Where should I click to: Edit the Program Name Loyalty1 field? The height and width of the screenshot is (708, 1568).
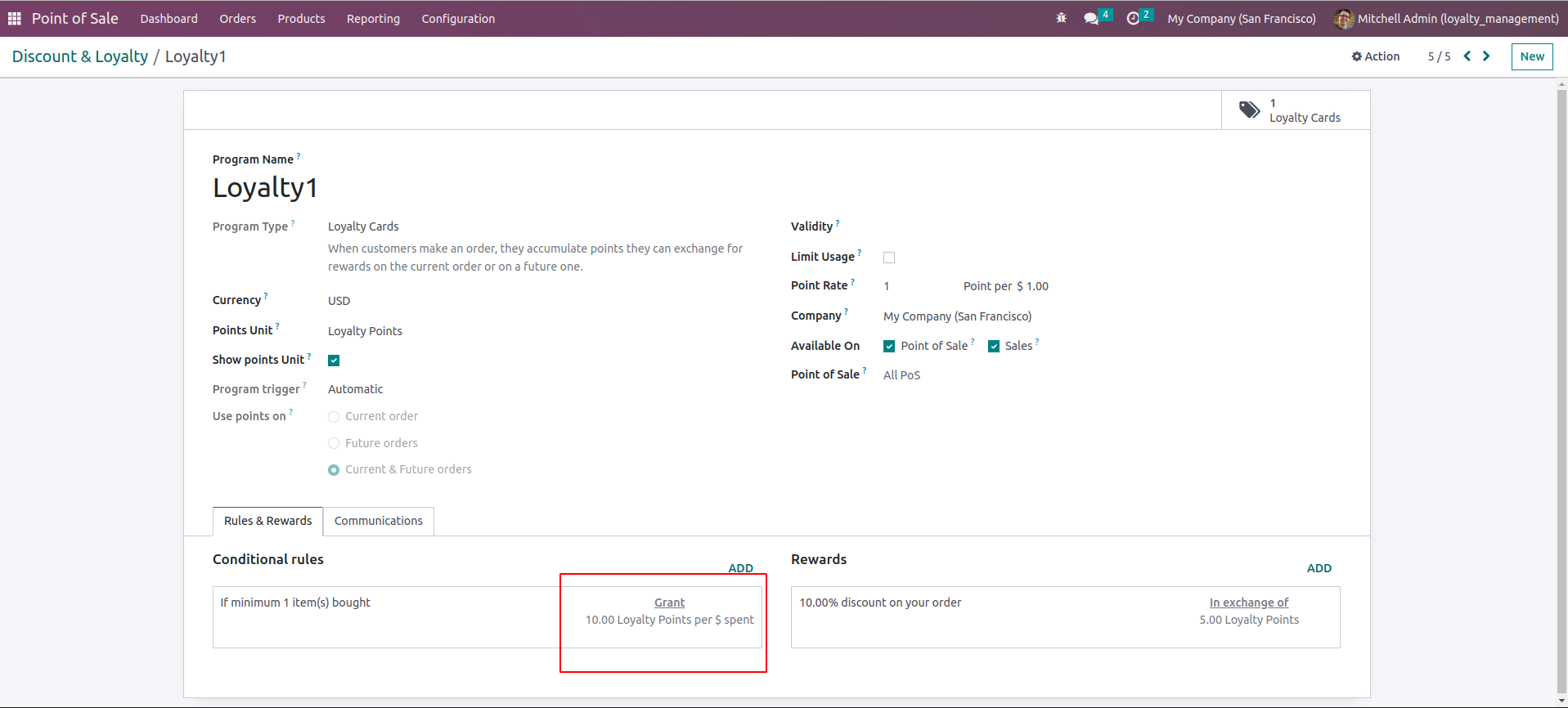click(x=265, y=188)
